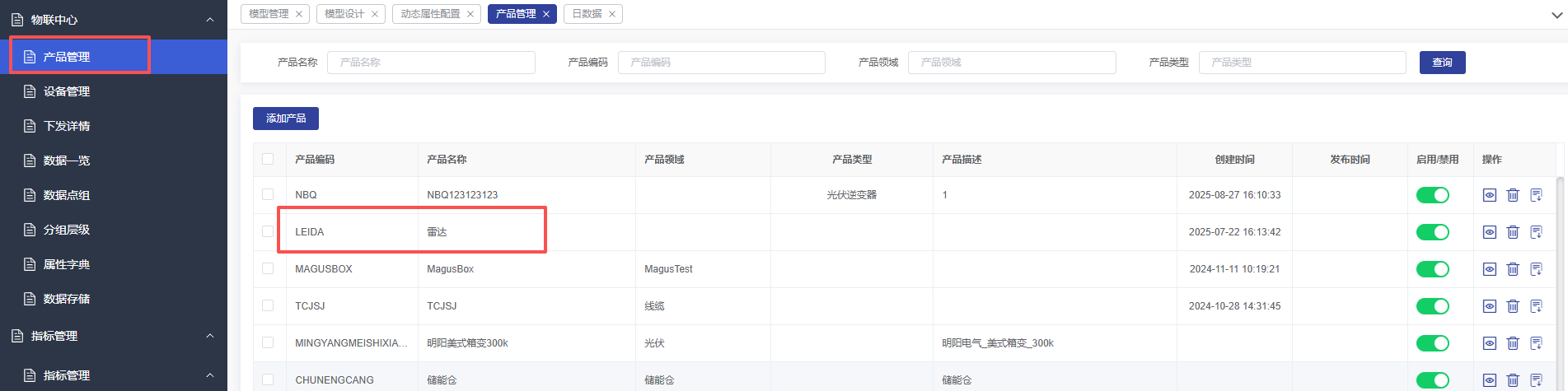Focus the 产品名称 search input field
This screenshot has width=1568, height=391.
pos(431,63)
